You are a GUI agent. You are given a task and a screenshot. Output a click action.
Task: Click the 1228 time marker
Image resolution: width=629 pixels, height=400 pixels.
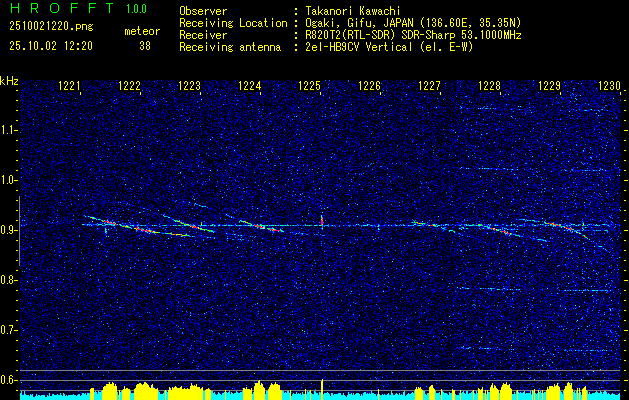489,86
